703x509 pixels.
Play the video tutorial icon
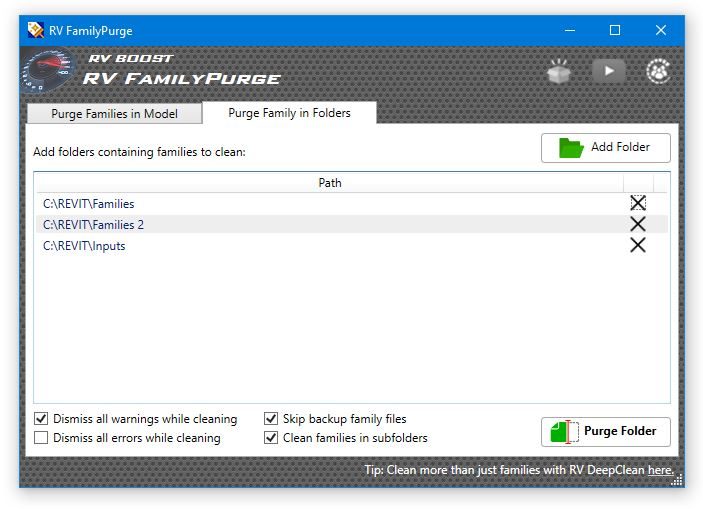(608, 71)
